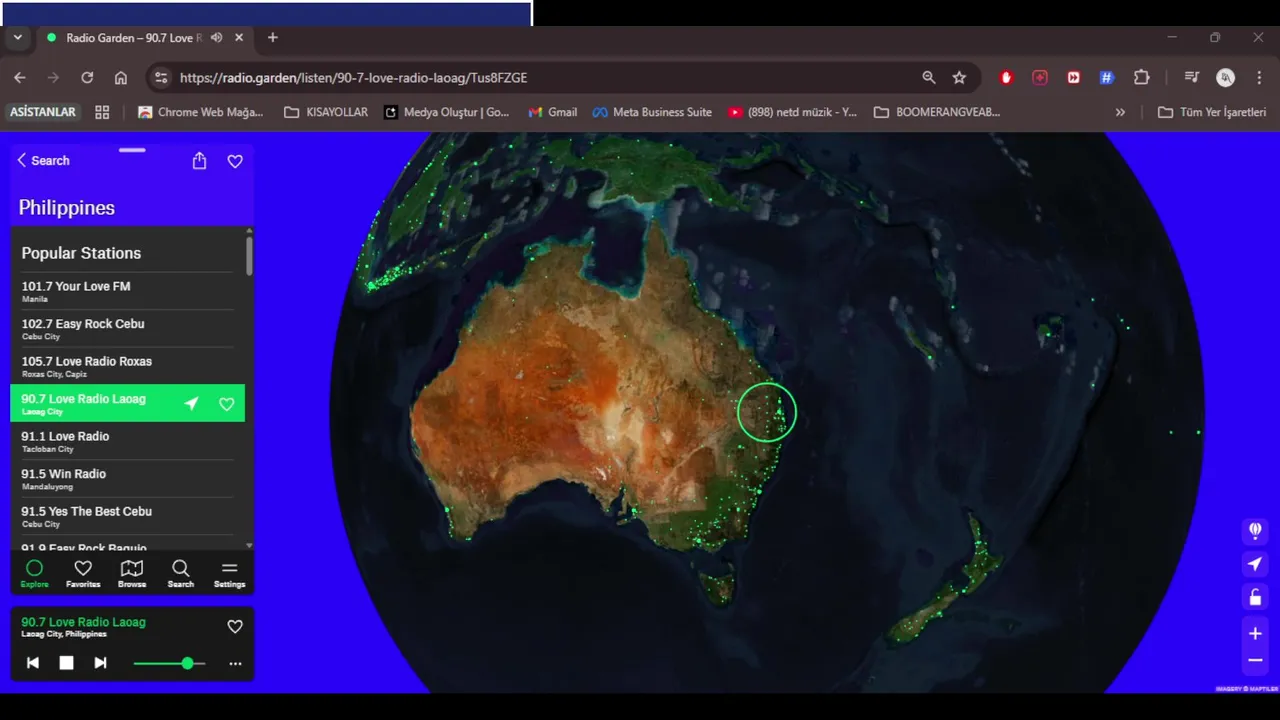Skip to the previous station

[33, 663]
